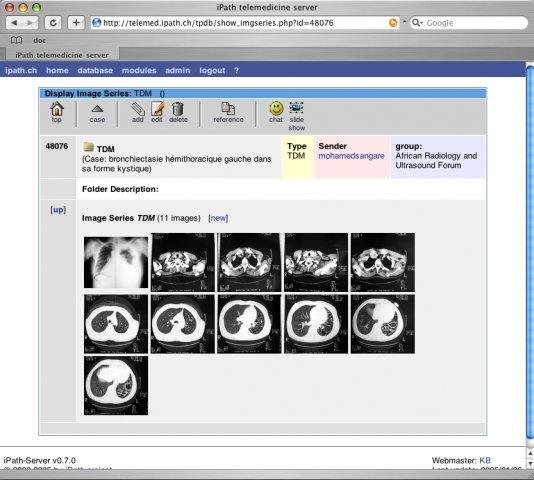Click the edit pencil icon
534x480 pixels.
(x=157, y=109)
